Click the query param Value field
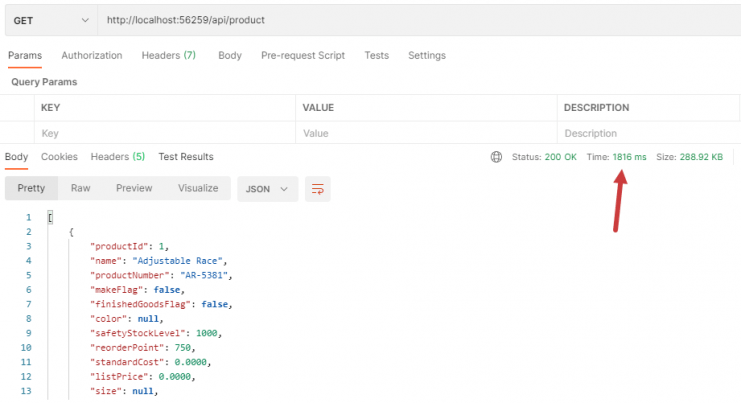This screenshot has width=741, height=403. [426, 133]
